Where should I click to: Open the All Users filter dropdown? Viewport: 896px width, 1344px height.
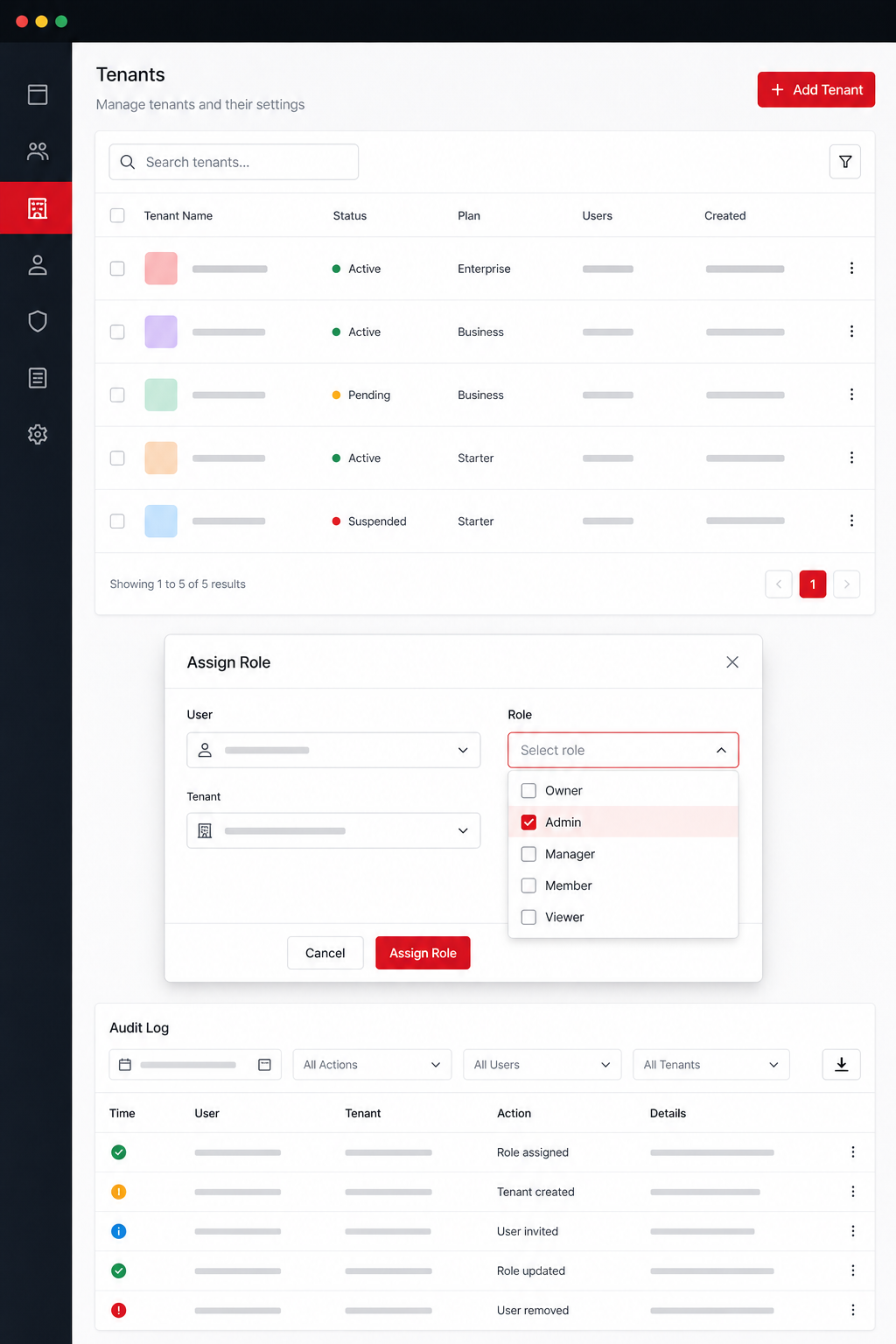(542, 1065)
